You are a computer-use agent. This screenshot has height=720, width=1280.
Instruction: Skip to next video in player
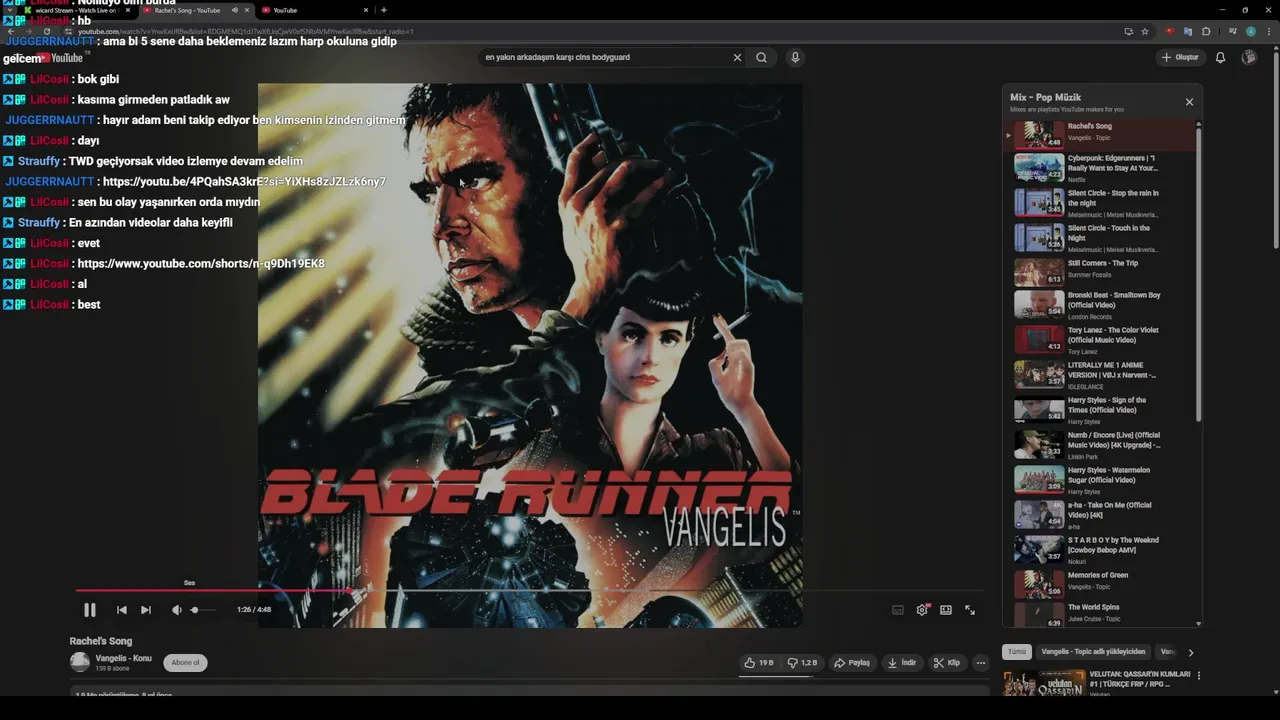146,610
